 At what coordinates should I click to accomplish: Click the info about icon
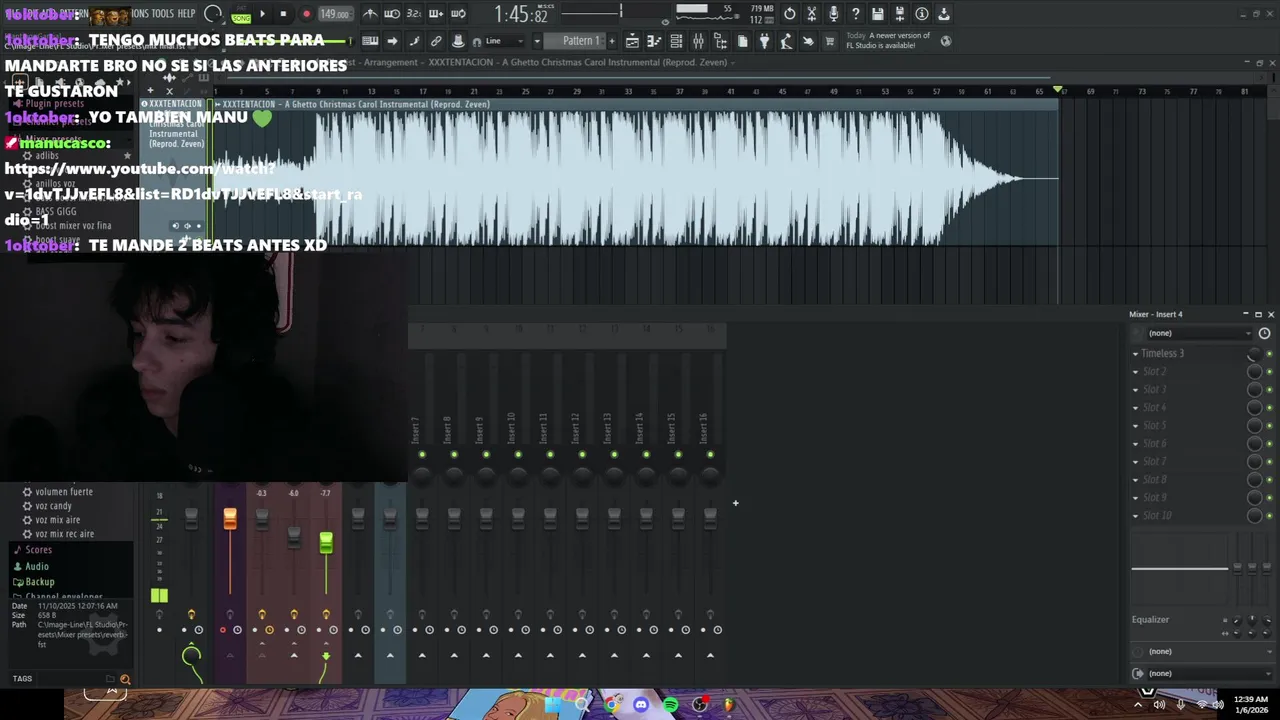(x=922, y=14)
